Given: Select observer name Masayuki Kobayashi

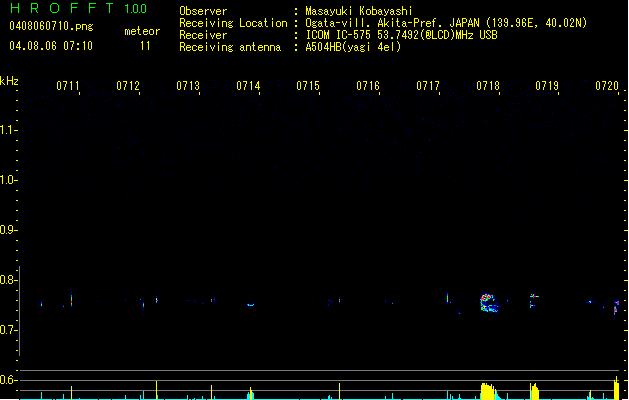Looking at the screenshot, I should click(359, 11).
